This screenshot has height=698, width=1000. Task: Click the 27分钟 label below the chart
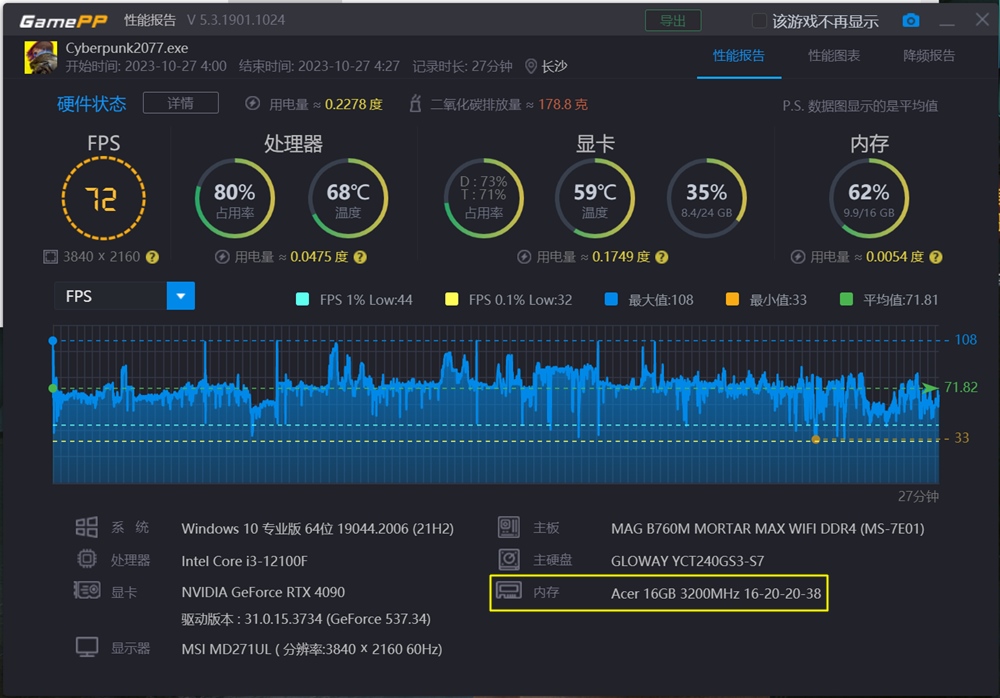918,496
